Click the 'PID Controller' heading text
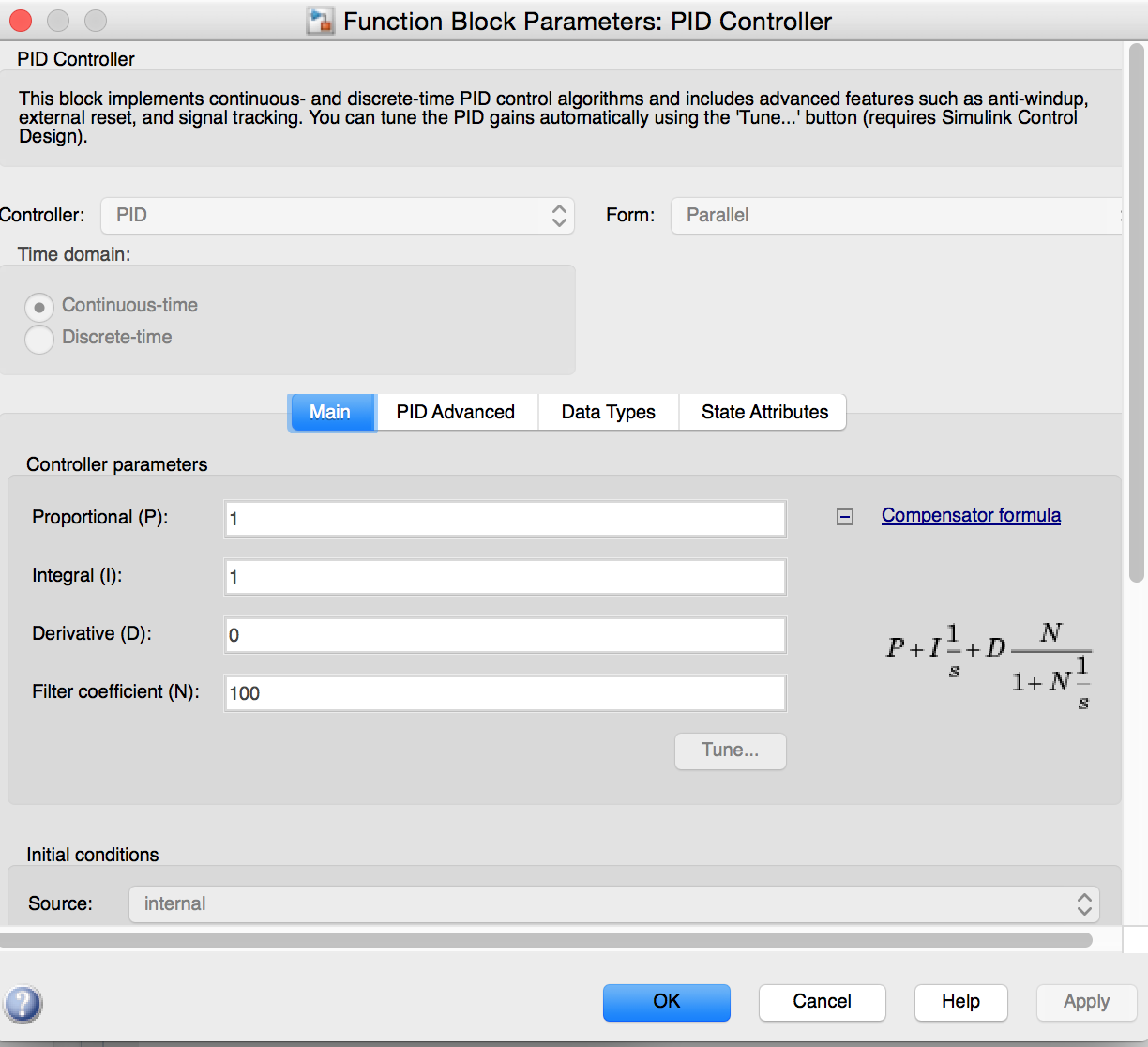Image resolution: width=1148 pixels, height=1047 pixels. (x=76, y=59)
